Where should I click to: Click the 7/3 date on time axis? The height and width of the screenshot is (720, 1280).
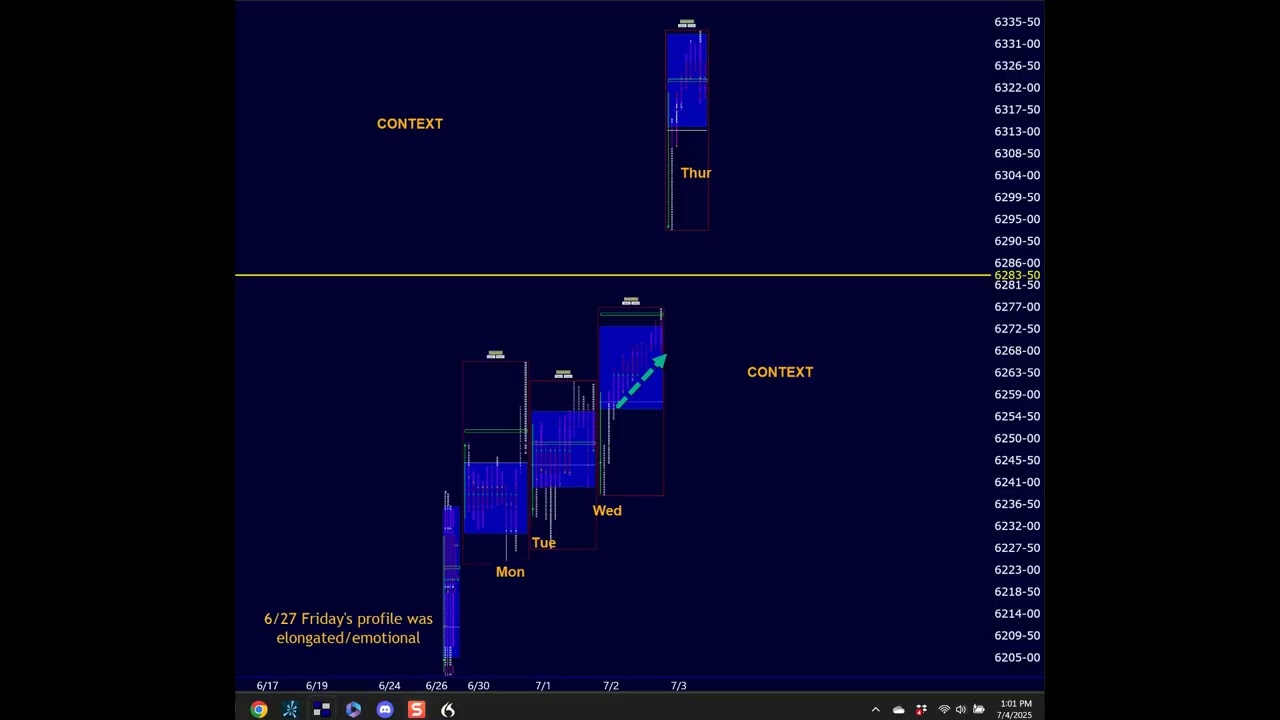[679, 686]
